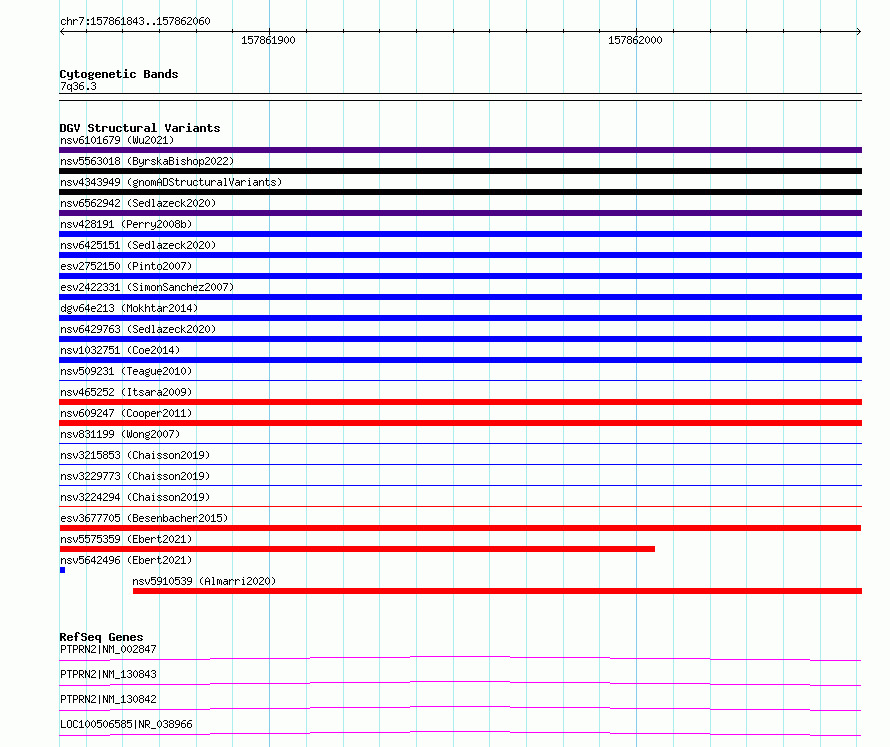Open nsv1032751 (Coe2014) variant label
Viewport: 890px width, 747px height.
pyautogui.click(x=120, y=350)
